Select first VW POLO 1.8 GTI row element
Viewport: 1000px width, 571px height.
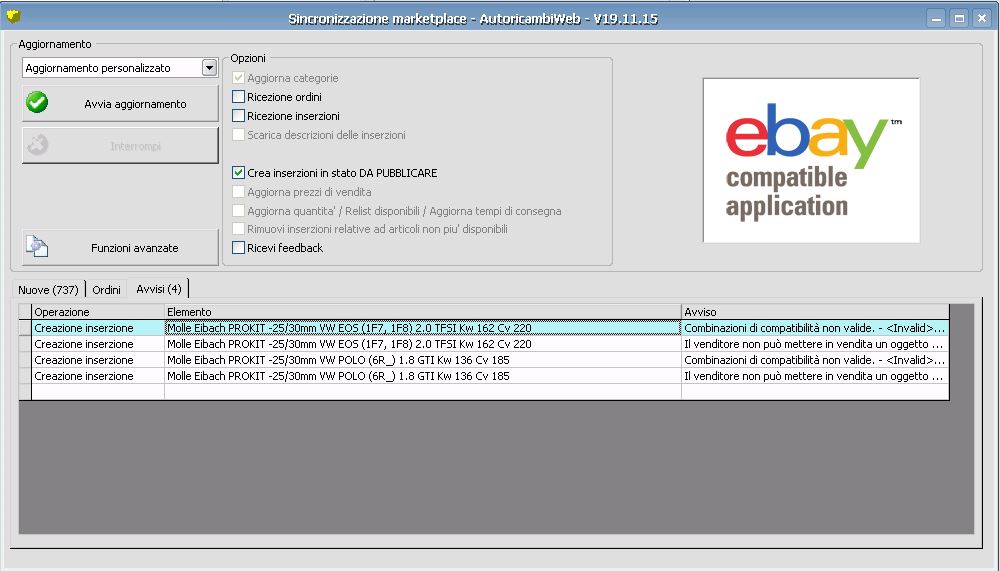click(423, 360)
